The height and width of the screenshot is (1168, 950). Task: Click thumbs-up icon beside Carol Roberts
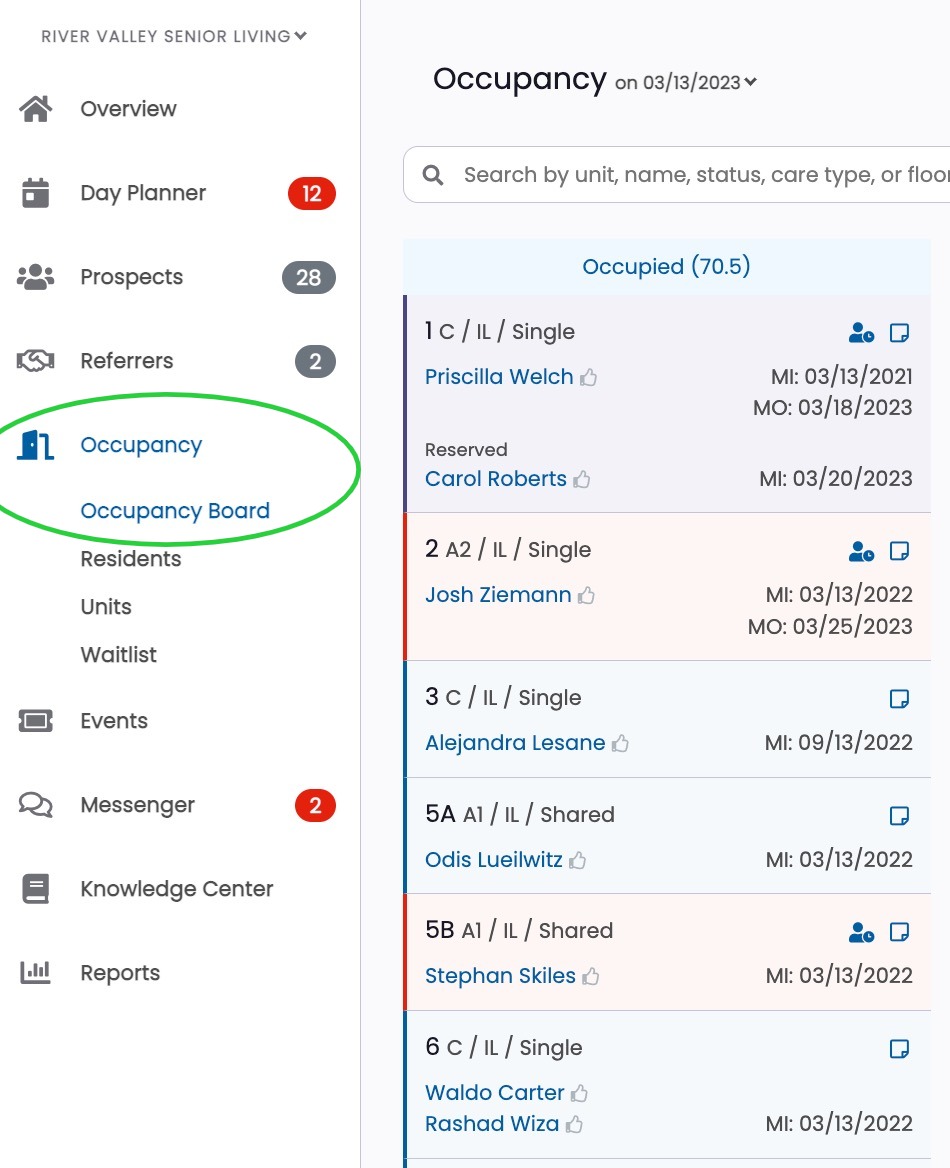pyautogui.click(x=582, y=480)
